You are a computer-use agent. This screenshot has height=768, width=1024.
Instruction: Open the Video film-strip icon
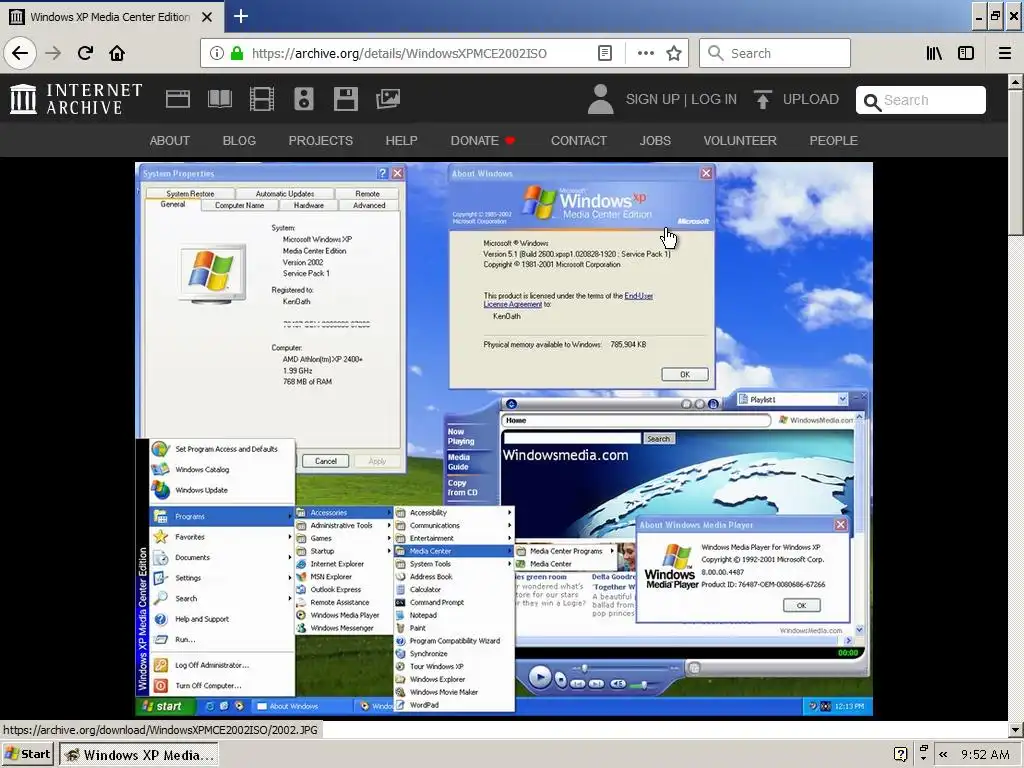pos(262,99)
